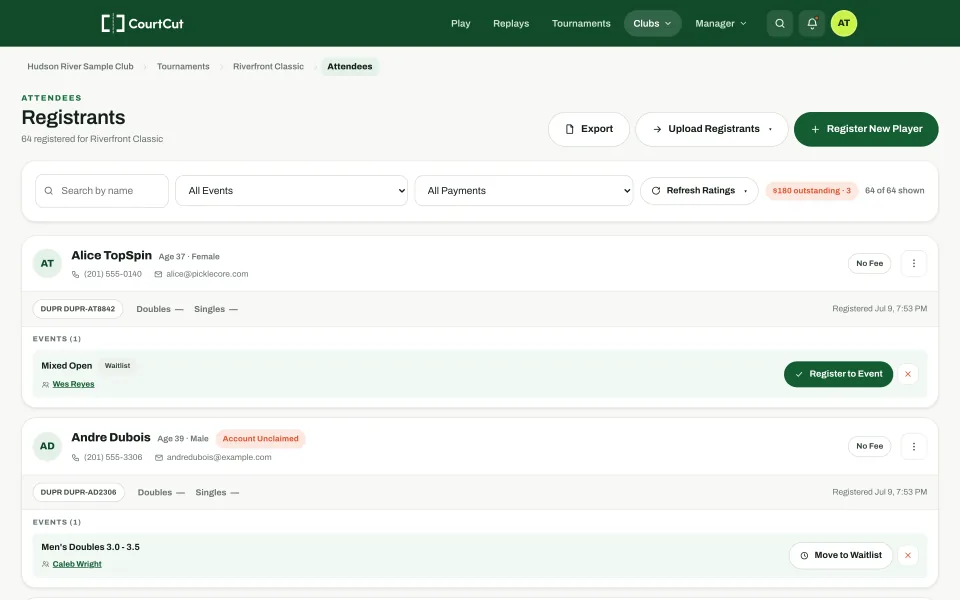The width and height of the screenshot is (960, 600).
Task: Open the search icon in header
Action: click(779, 23)
